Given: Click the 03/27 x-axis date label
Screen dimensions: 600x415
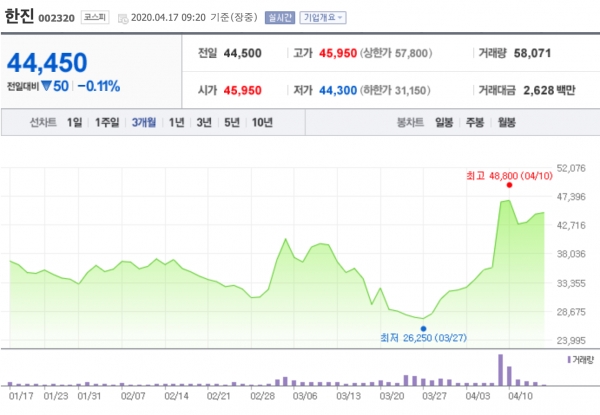Looking at the screenshot, I should click(x=434, y=396).
